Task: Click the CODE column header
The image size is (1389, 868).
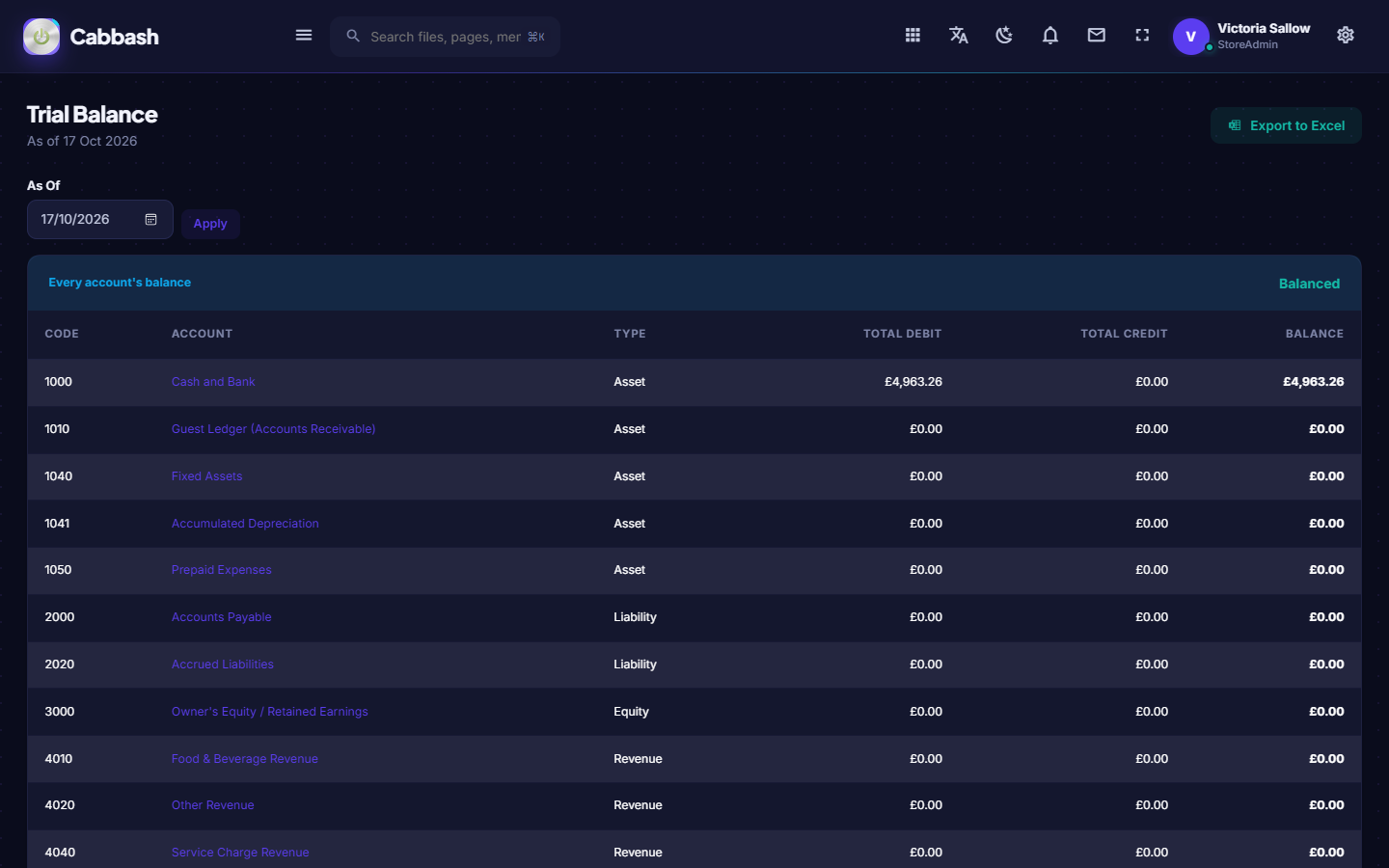Action: tap(62, 334)
